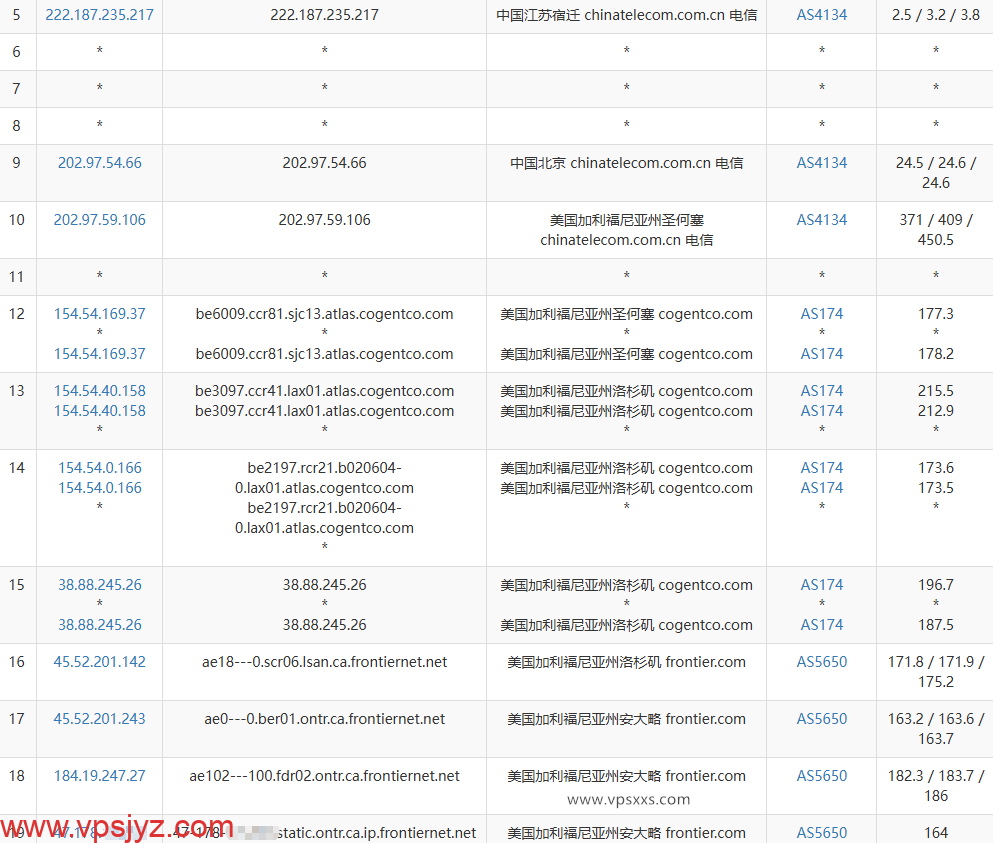Open the IP link 222.187.235.217
Image resolution: width=993 pixels, height=843 pixels.
coord(99,15)
